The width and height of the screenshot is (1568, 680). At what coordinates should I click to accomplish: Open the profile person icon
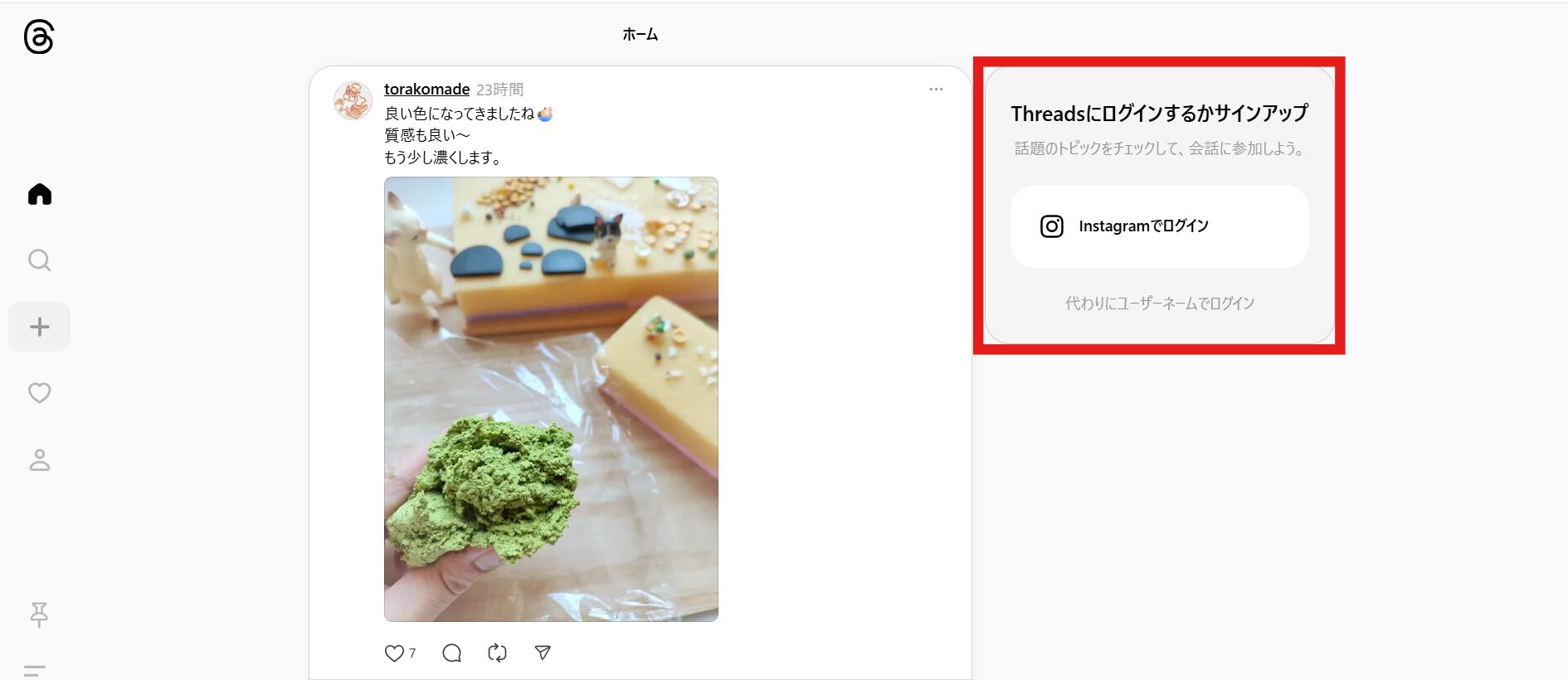point(40,459)
